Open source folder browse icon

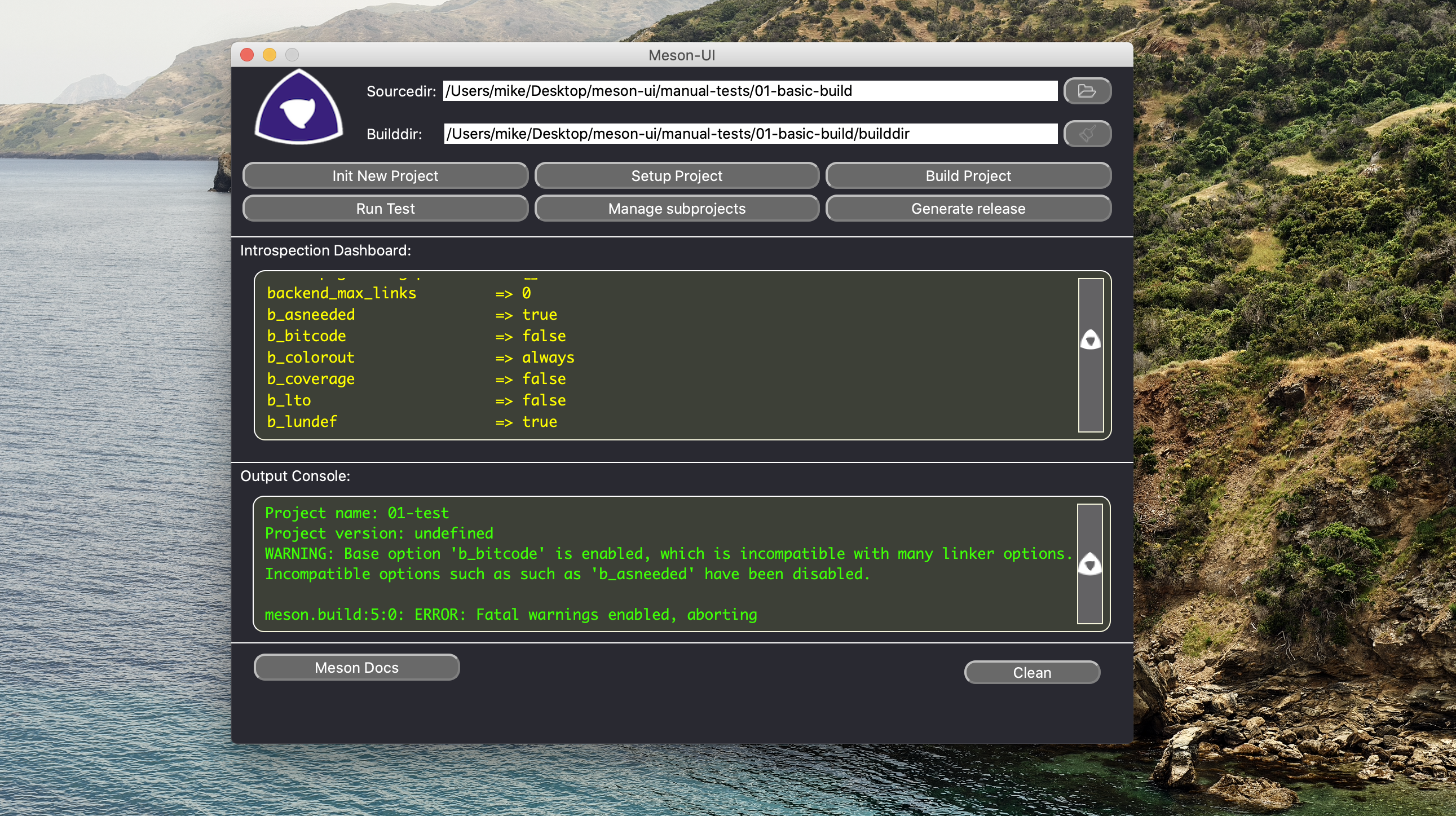[x=1086, y=91]
